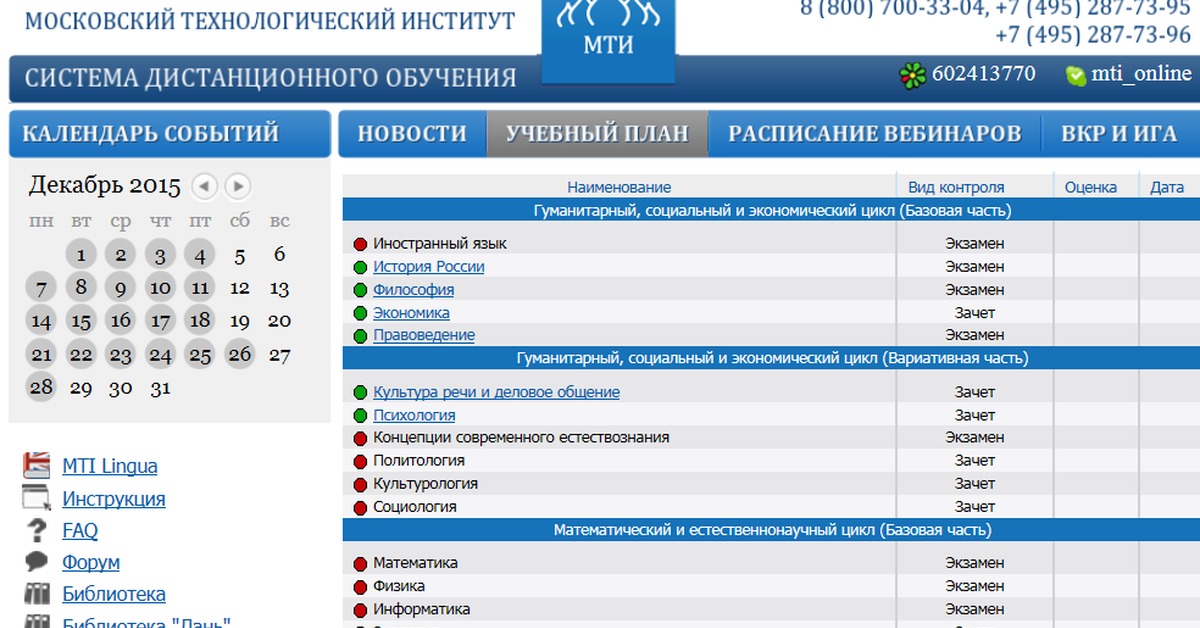The width and height of the screenshot is (1200, 628).
Task: Click the Библиотека books icon
Action: 37,593
